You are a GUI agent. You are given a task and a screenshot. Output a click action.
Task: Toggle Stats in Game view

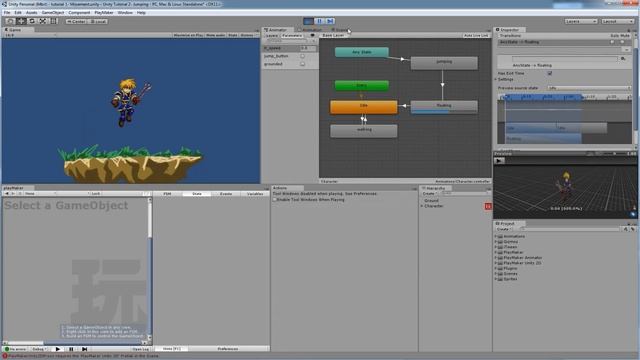[x=233, y=36]
